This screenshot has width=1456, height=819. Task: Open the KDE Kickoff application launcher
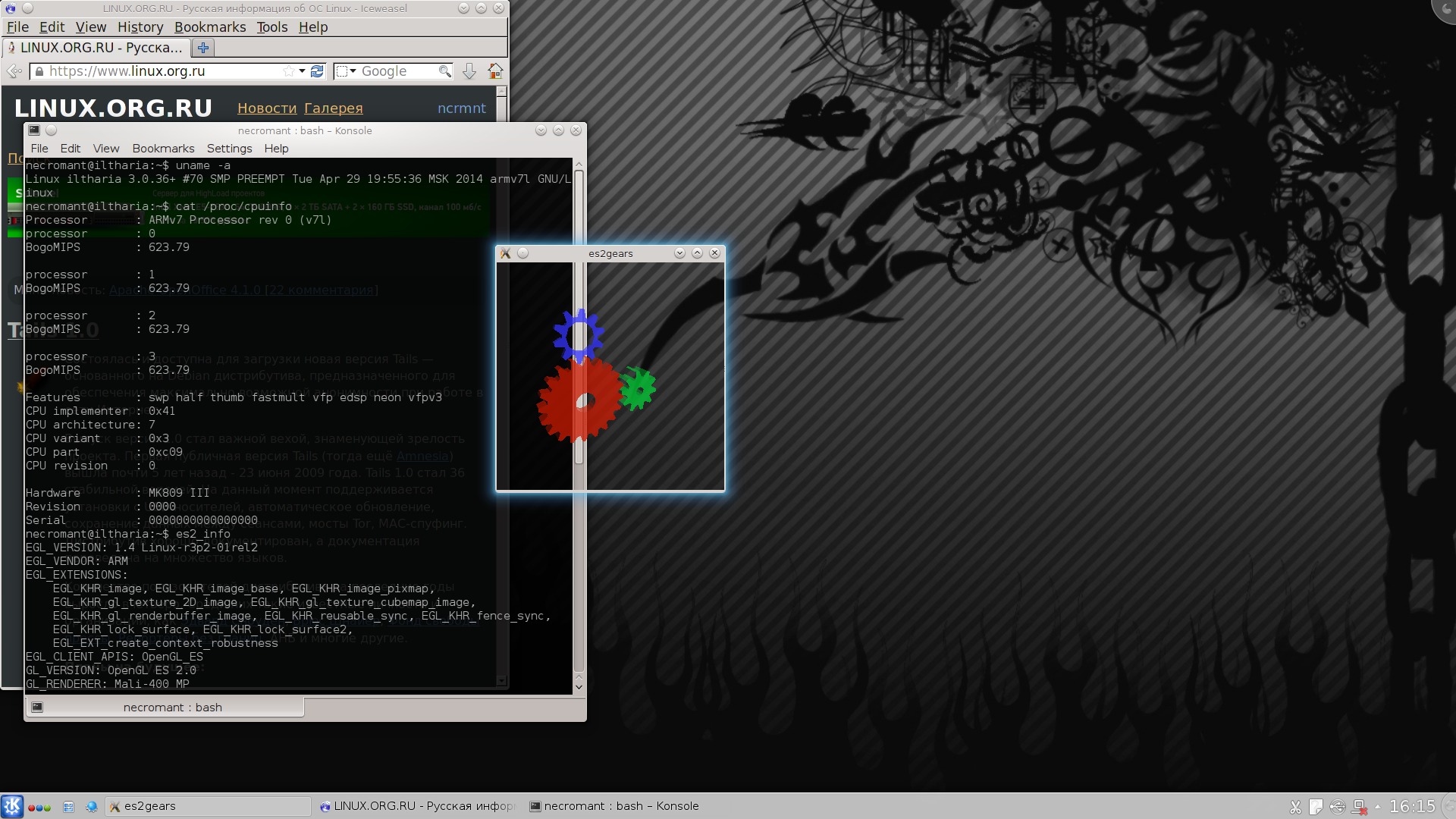pyautogui.click(x=12, y=806)
